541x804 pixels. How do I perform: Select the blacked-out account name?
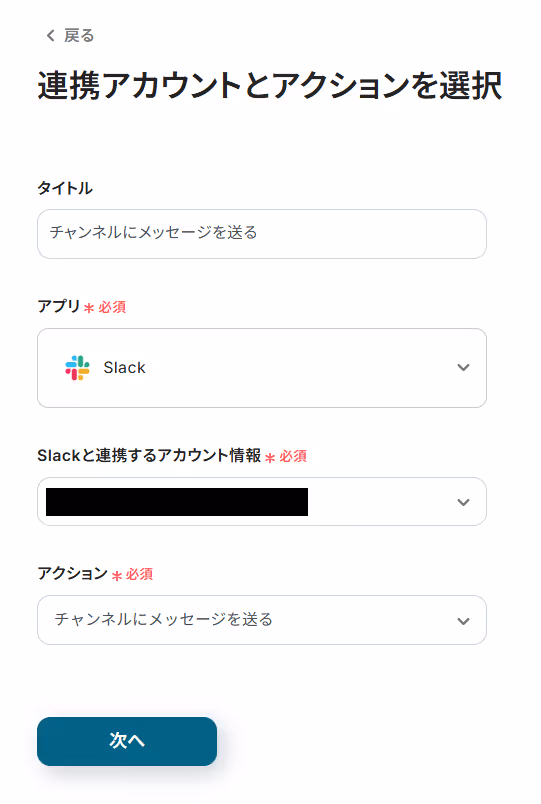point(177,501)
